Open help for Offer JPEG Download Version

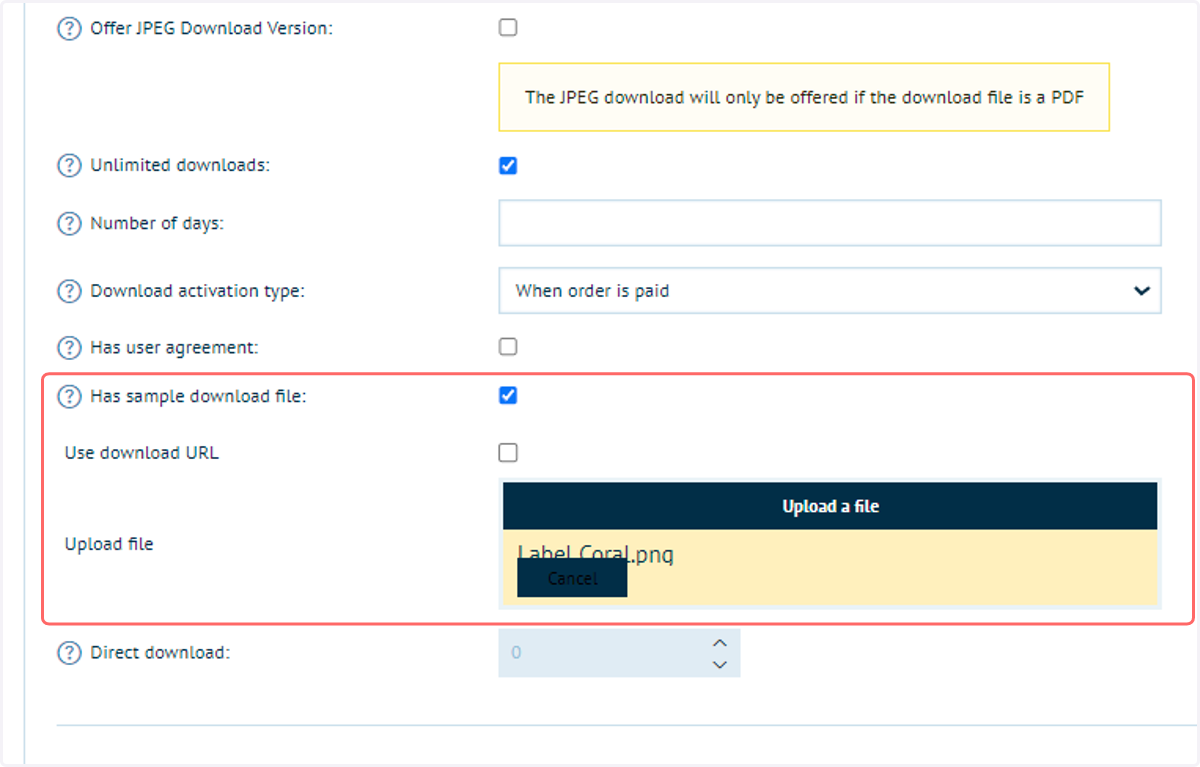69,28
